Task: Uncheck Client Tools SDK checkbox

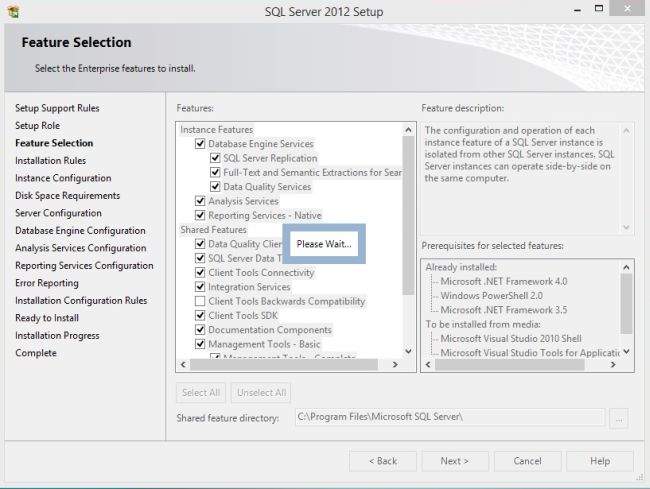Action: [200, 315]
